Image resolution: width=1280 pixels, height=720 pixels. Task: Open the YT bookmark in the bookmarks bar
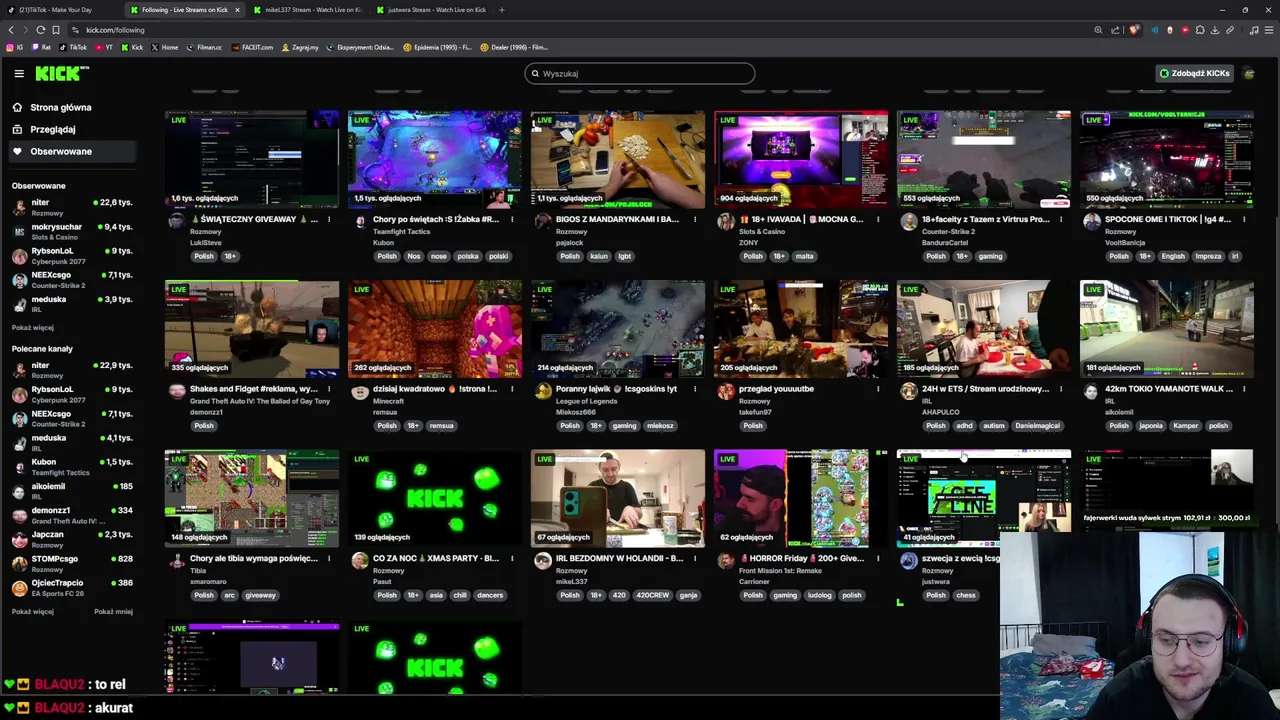[x=103, y=47]
